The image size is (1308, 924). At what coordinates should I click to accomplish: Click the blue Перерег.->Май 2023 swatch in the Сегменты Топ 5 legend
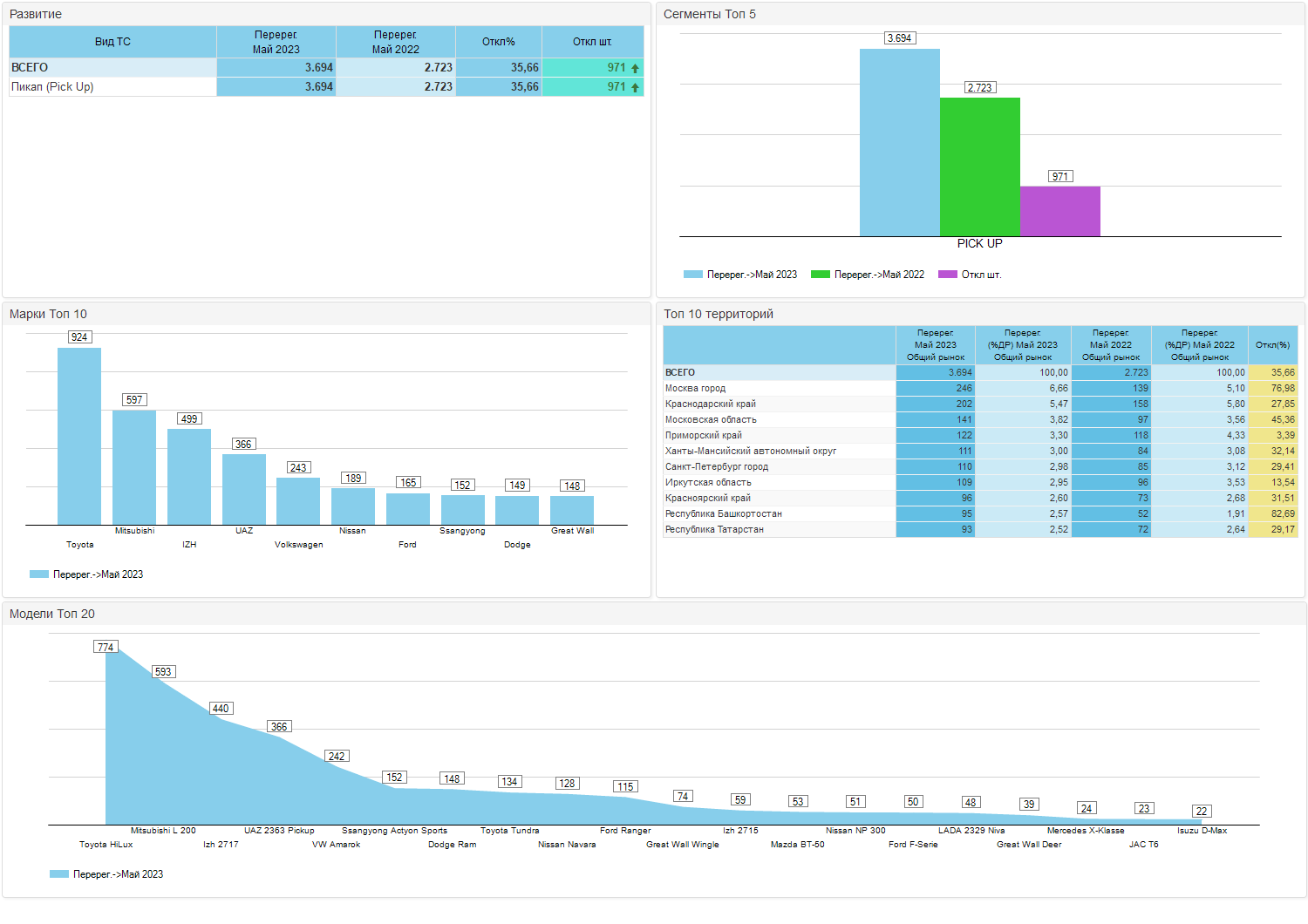coord(693,275)
